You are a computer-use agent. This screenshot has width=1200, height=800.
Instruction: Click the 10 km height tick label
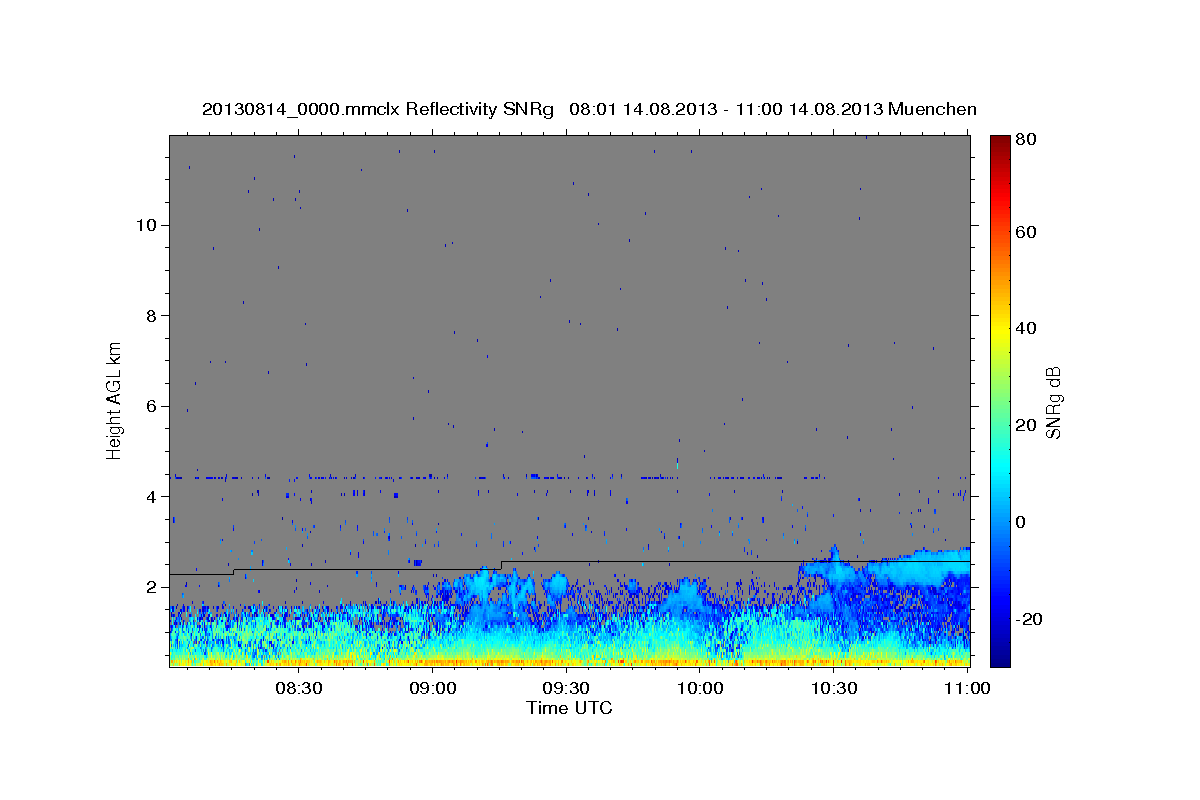[x=145, y=225]
